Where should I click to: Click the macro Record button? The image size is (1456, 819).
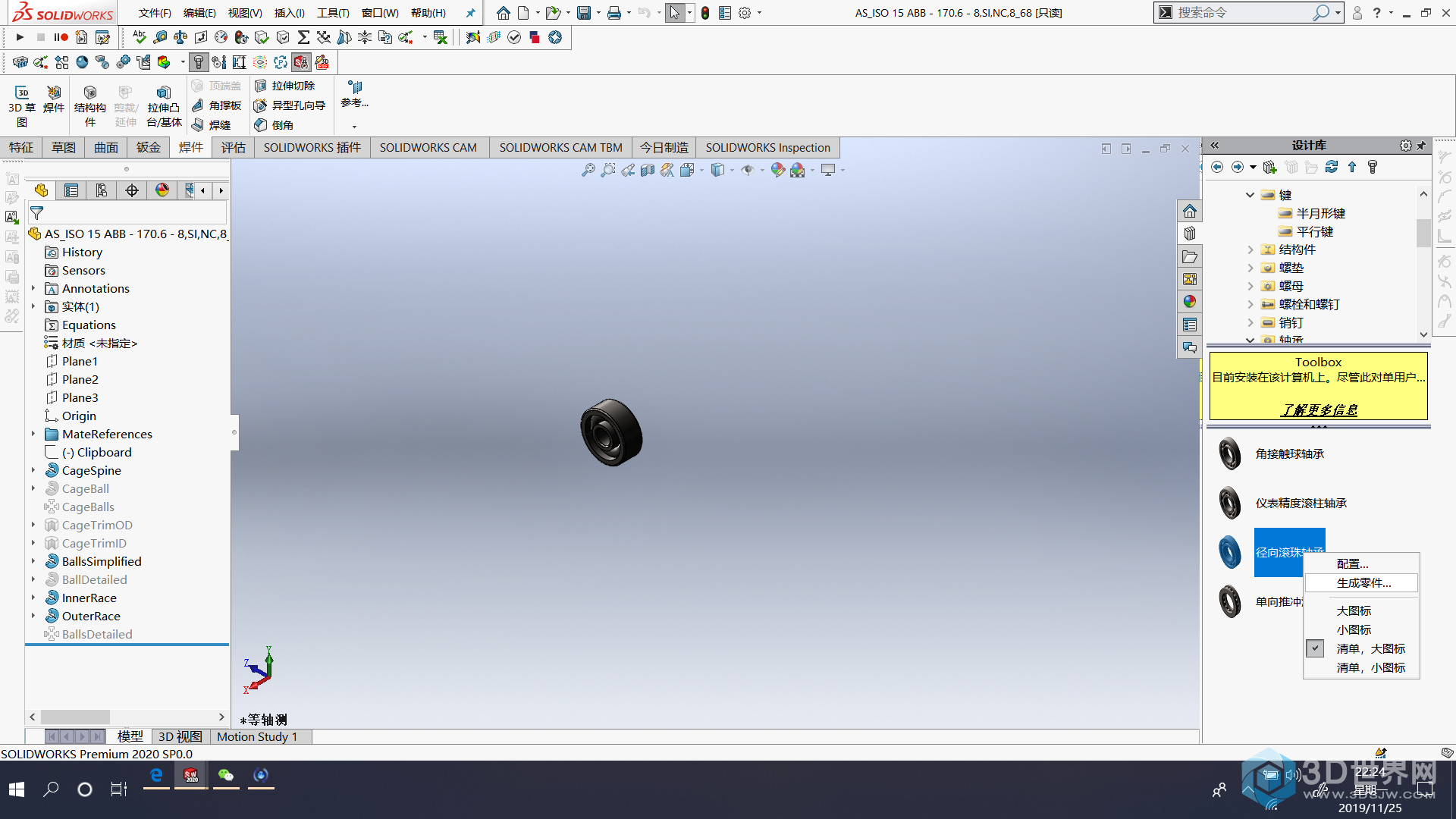point(61,37)
